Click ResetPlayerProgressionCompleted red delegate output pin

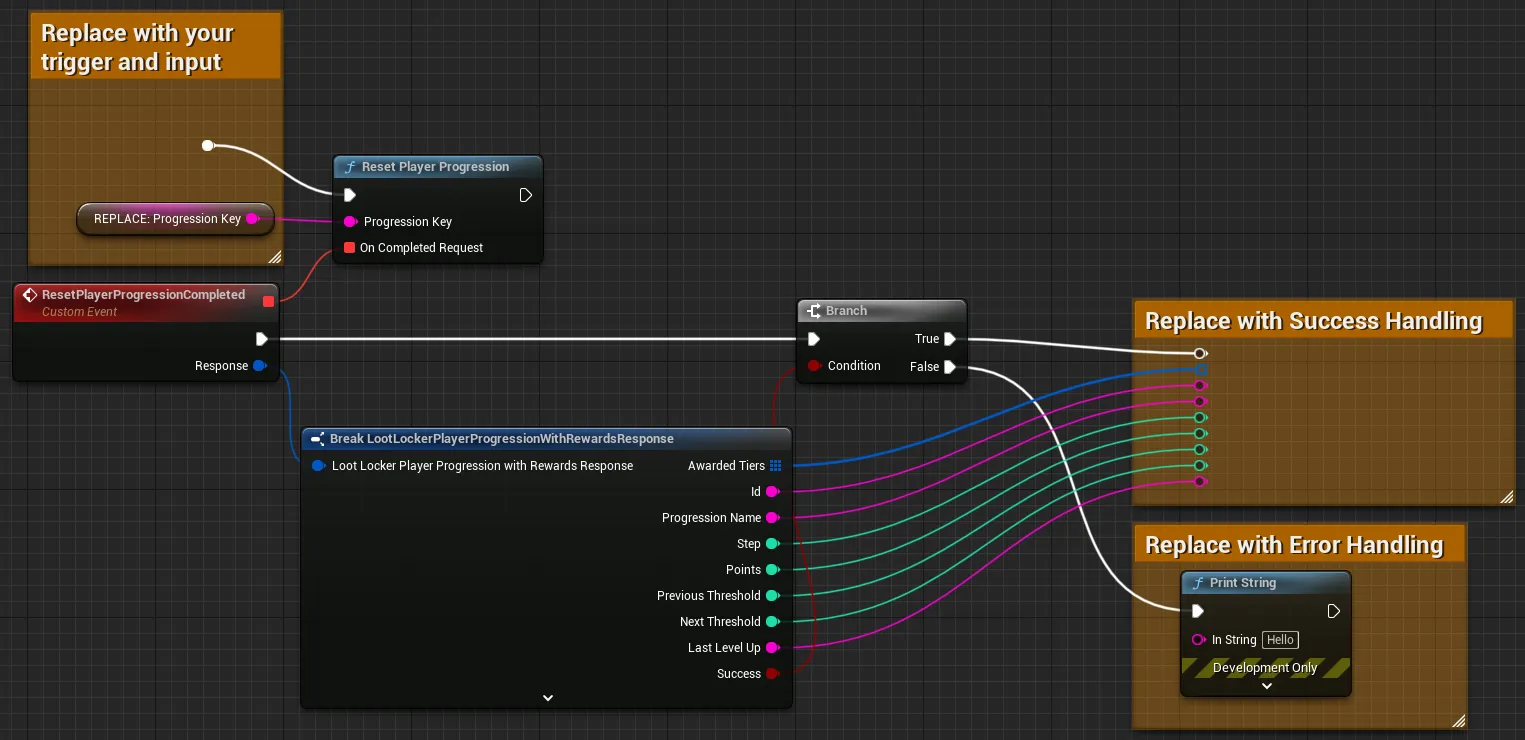coord(268,301)
